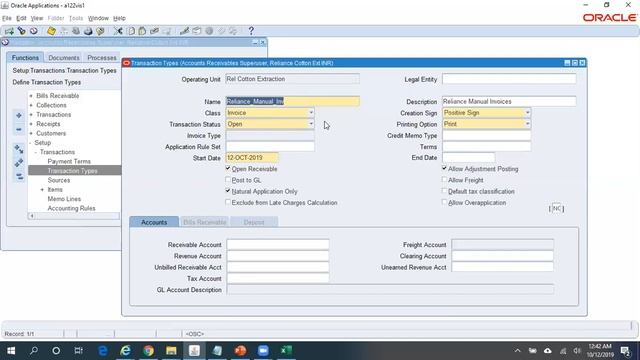Click the Show Navigator toolbar icon
640x360 pixels.
pyautogui.click(x=33, y=31)
